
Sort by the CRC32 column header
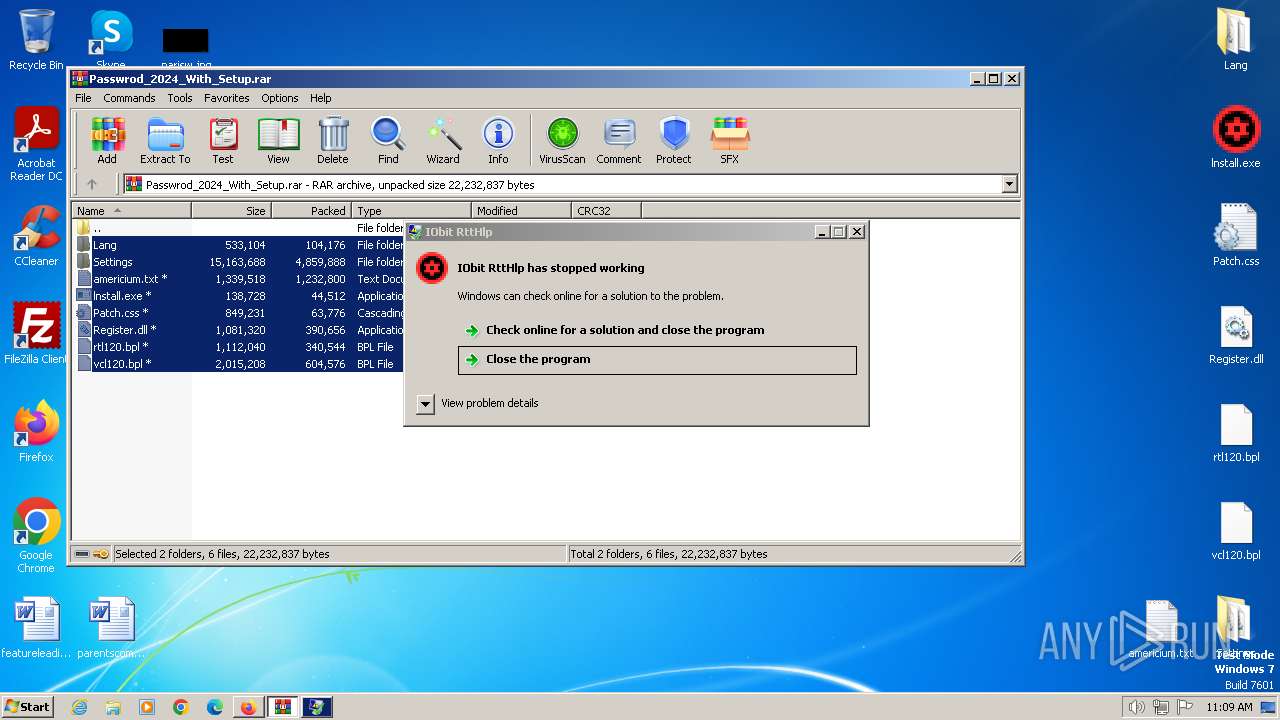(x=606, y=211)
